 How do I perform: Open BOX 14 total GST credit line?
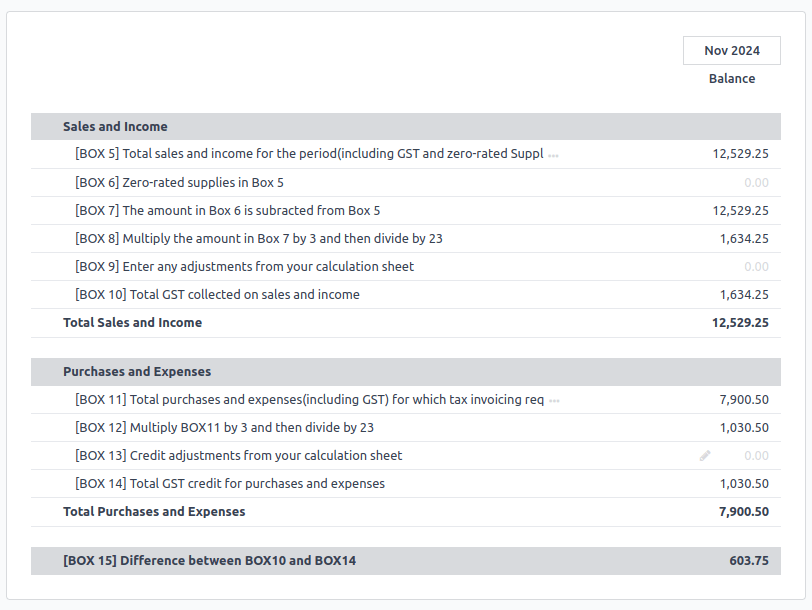[x=230, y=484]
